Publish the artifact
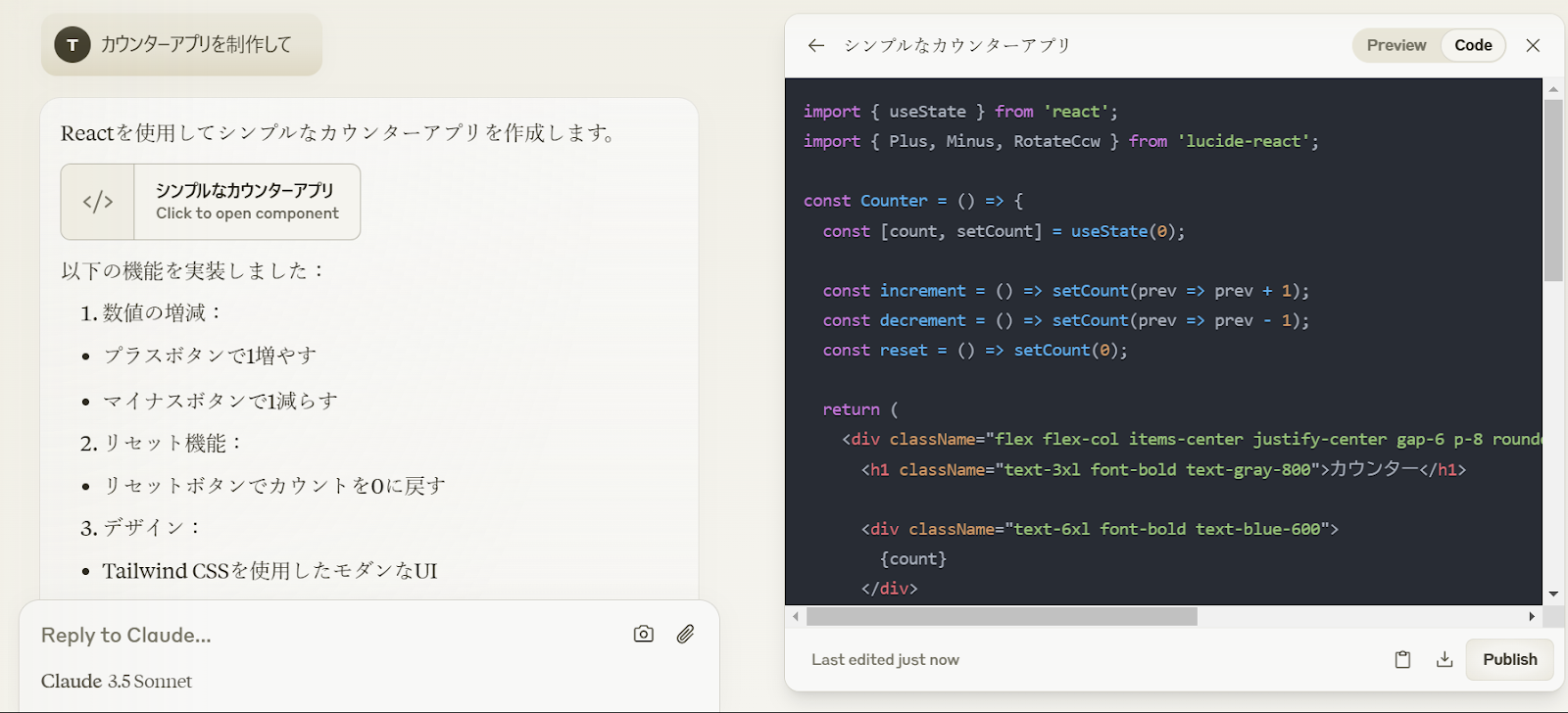Screen dimensions: 1568x713 point(1509,659)
